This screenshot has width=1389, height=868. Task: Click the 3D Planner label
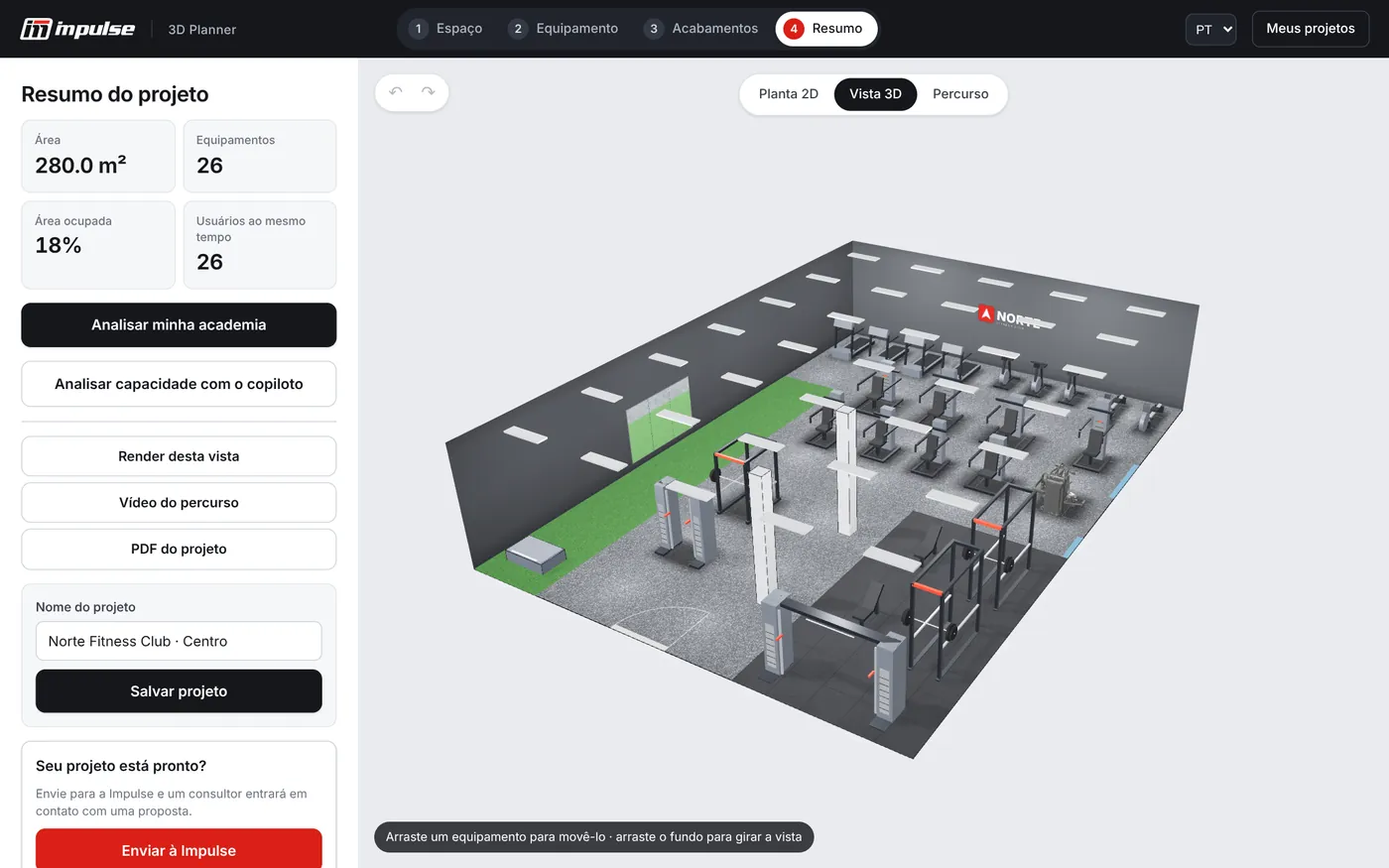(x=202, y=30)
